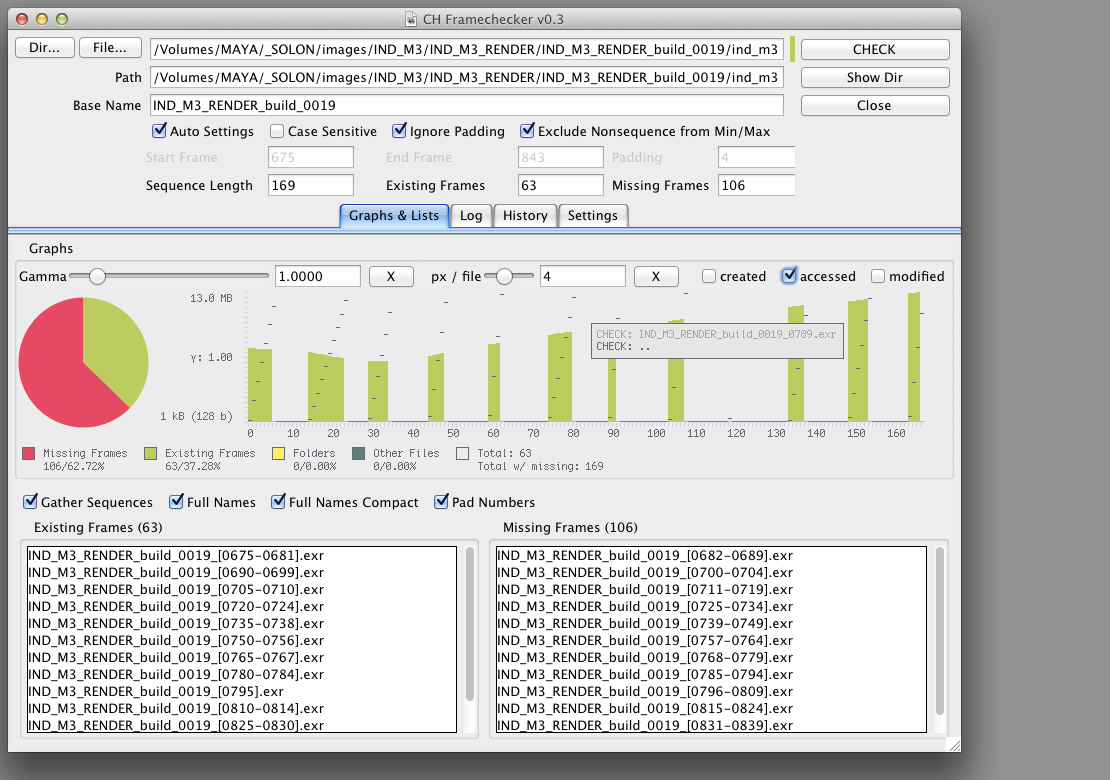Enable the Case Sensitive checkbox
Viewport: 1110px width, 780px height.
tap(277, 131)
